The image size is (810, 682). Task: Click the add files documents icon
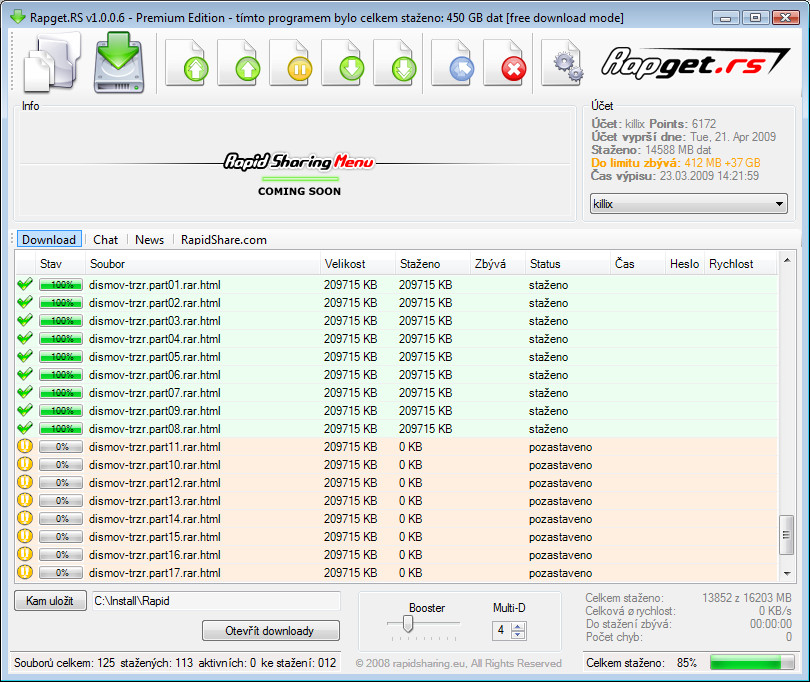[x=52, y=63]
